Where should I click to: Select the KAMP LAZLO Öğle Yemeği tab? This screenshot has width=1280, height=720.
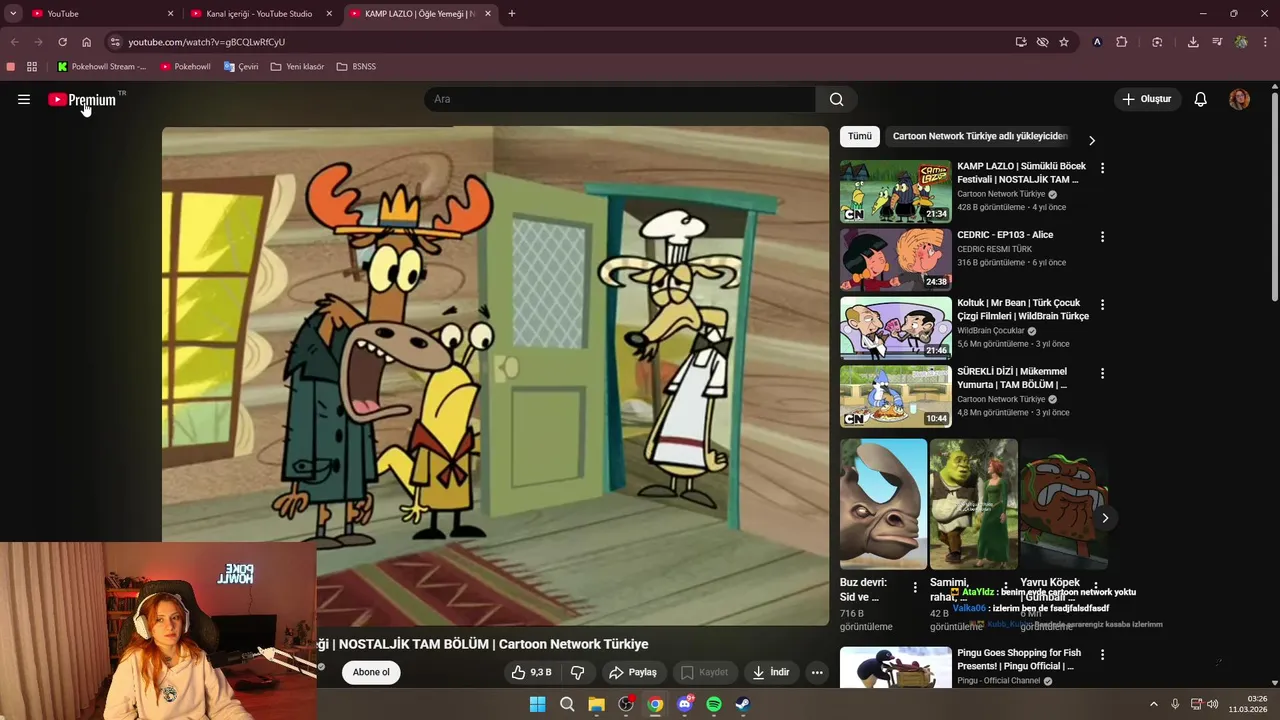[x=421, y=14]
